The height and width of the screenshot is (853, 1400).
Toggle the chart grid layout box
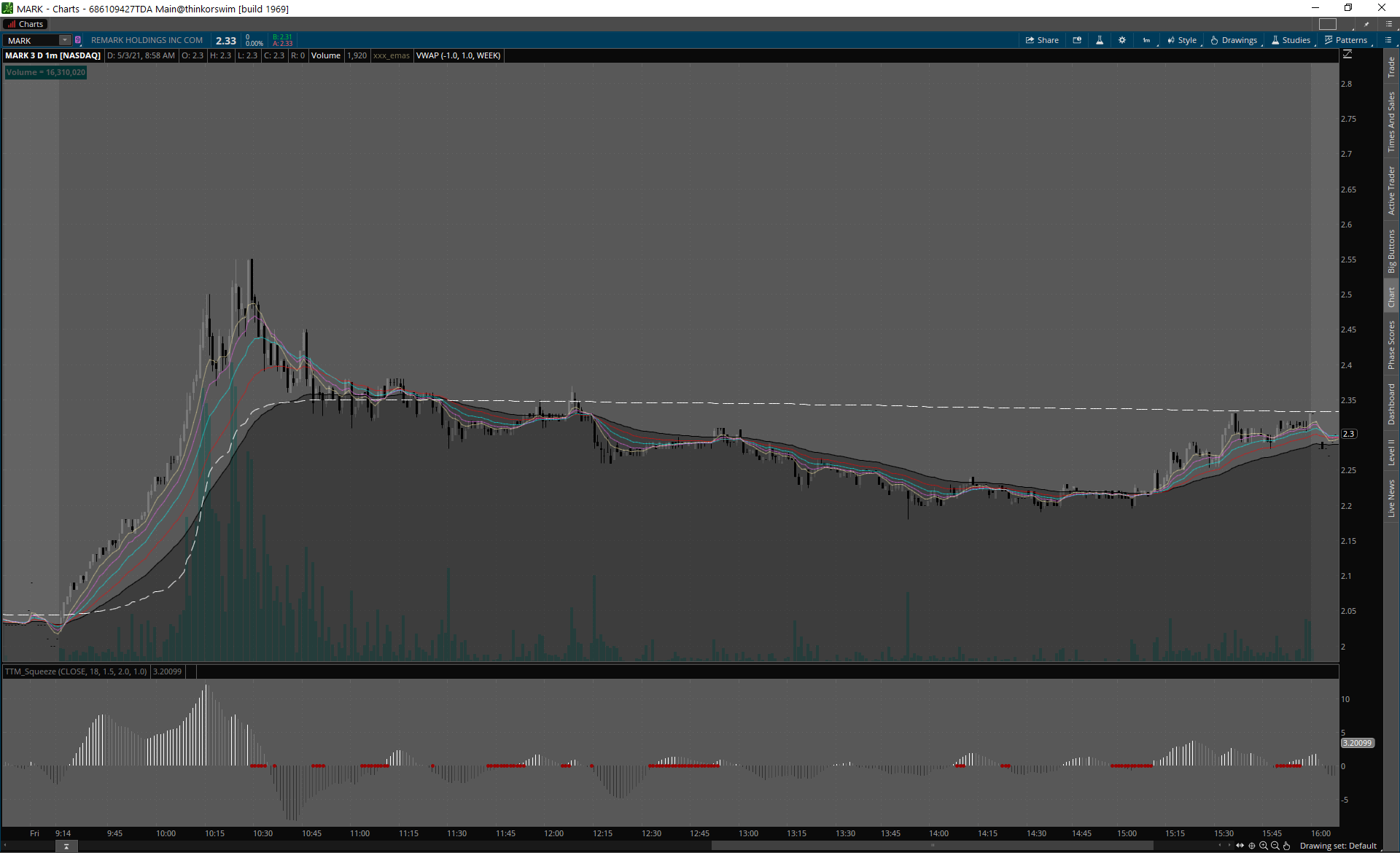tap(1328, 24)
